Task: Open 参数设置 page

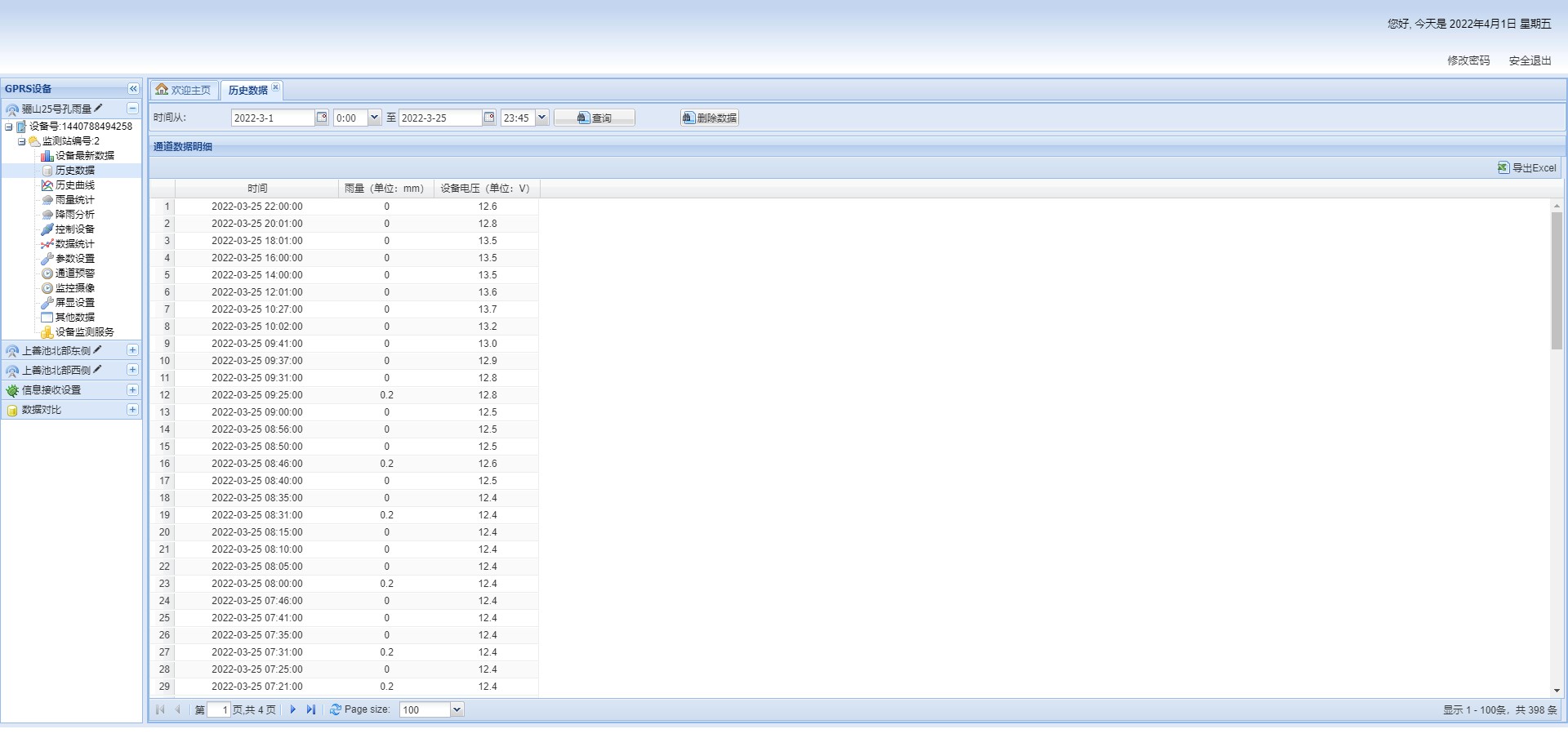Action: click(x=75, y=259)
